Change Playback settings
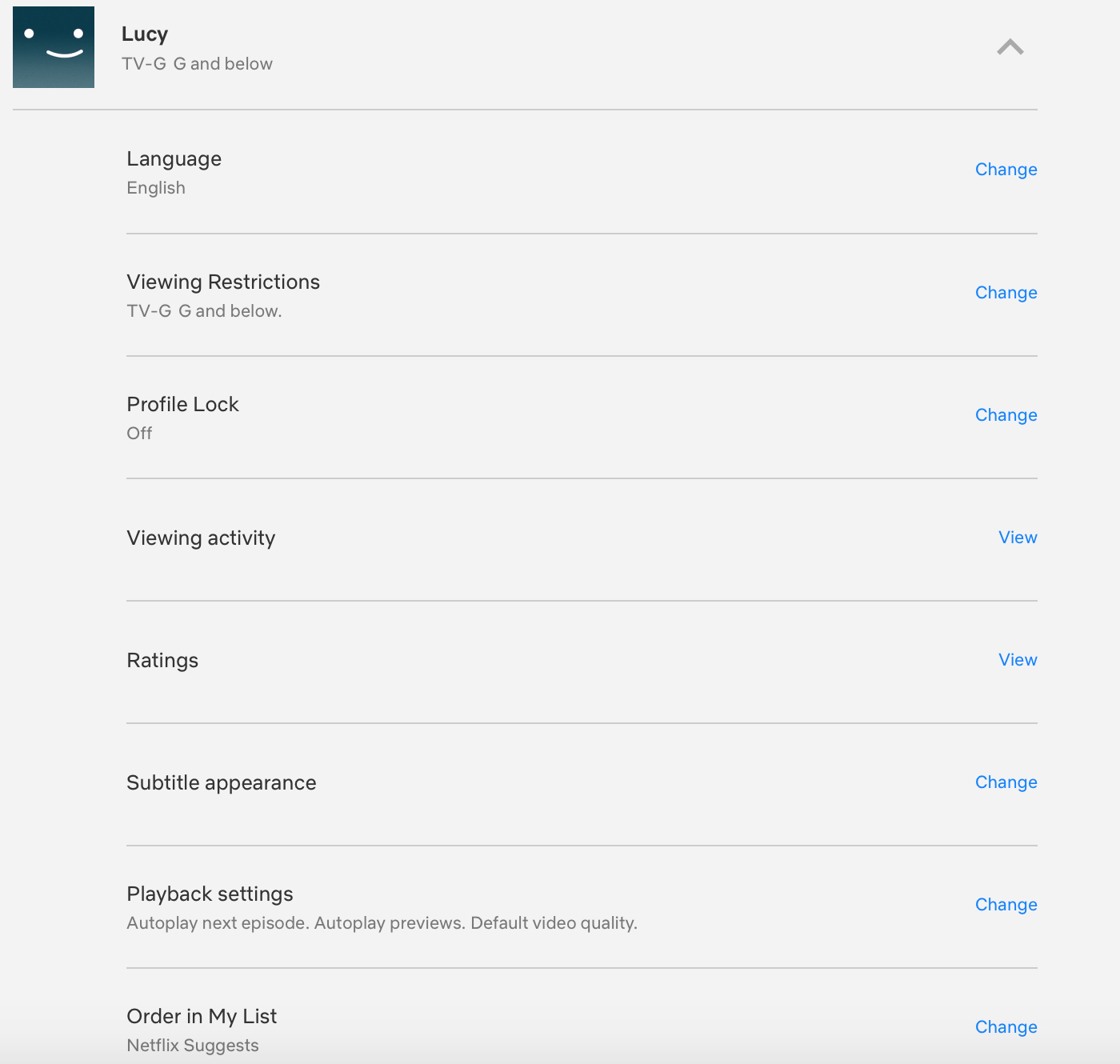 click(x=1006, y=905)
